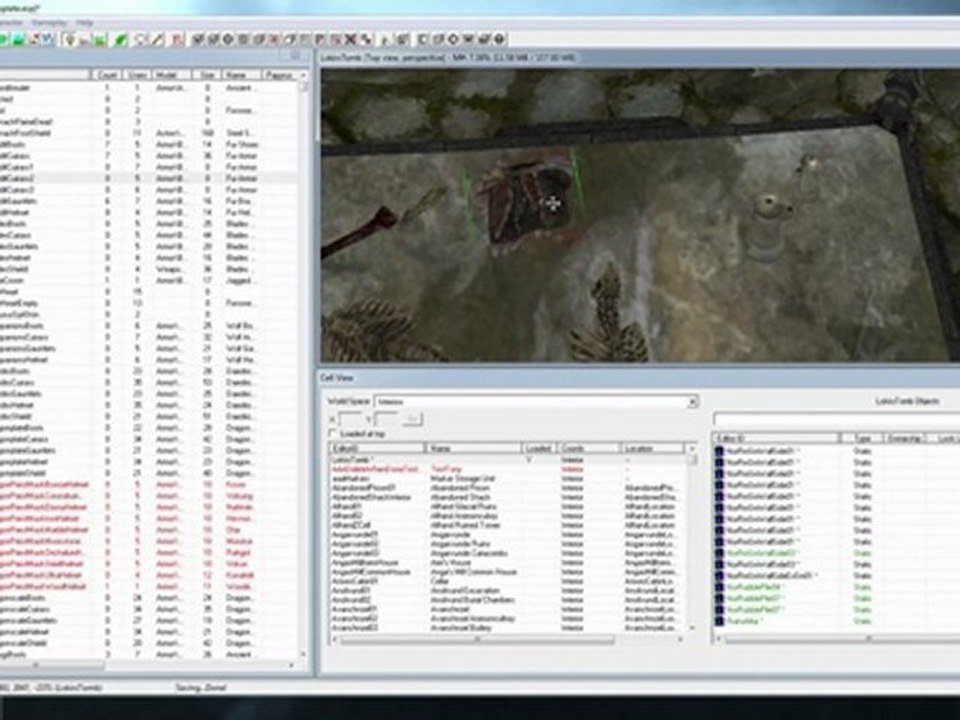Select the Marker Storage Unit cell row
The image size is (960, 720).
click(x=508, y=478)
